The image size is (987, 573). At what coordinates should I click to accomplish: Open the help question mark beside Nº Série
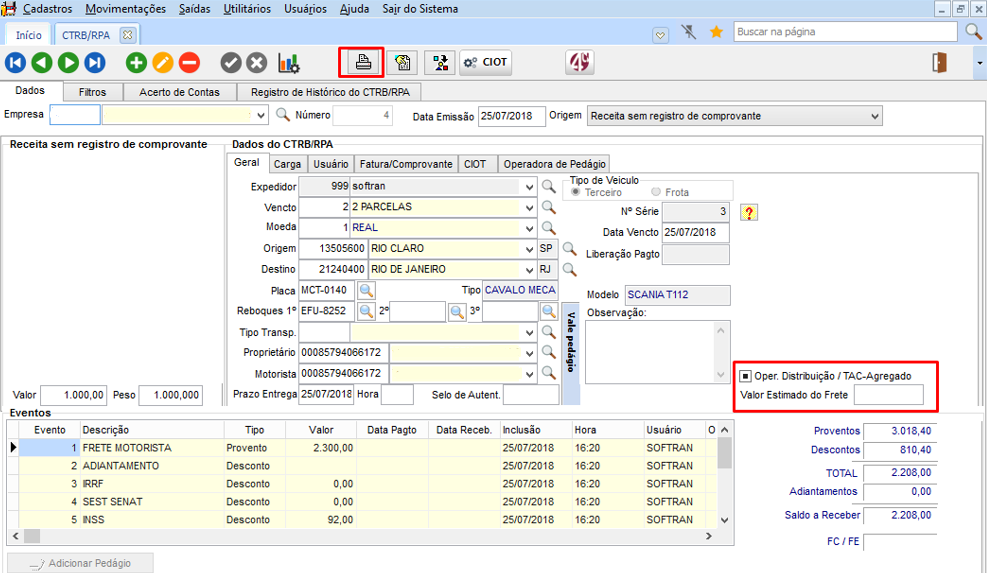(x=749, y=212)
